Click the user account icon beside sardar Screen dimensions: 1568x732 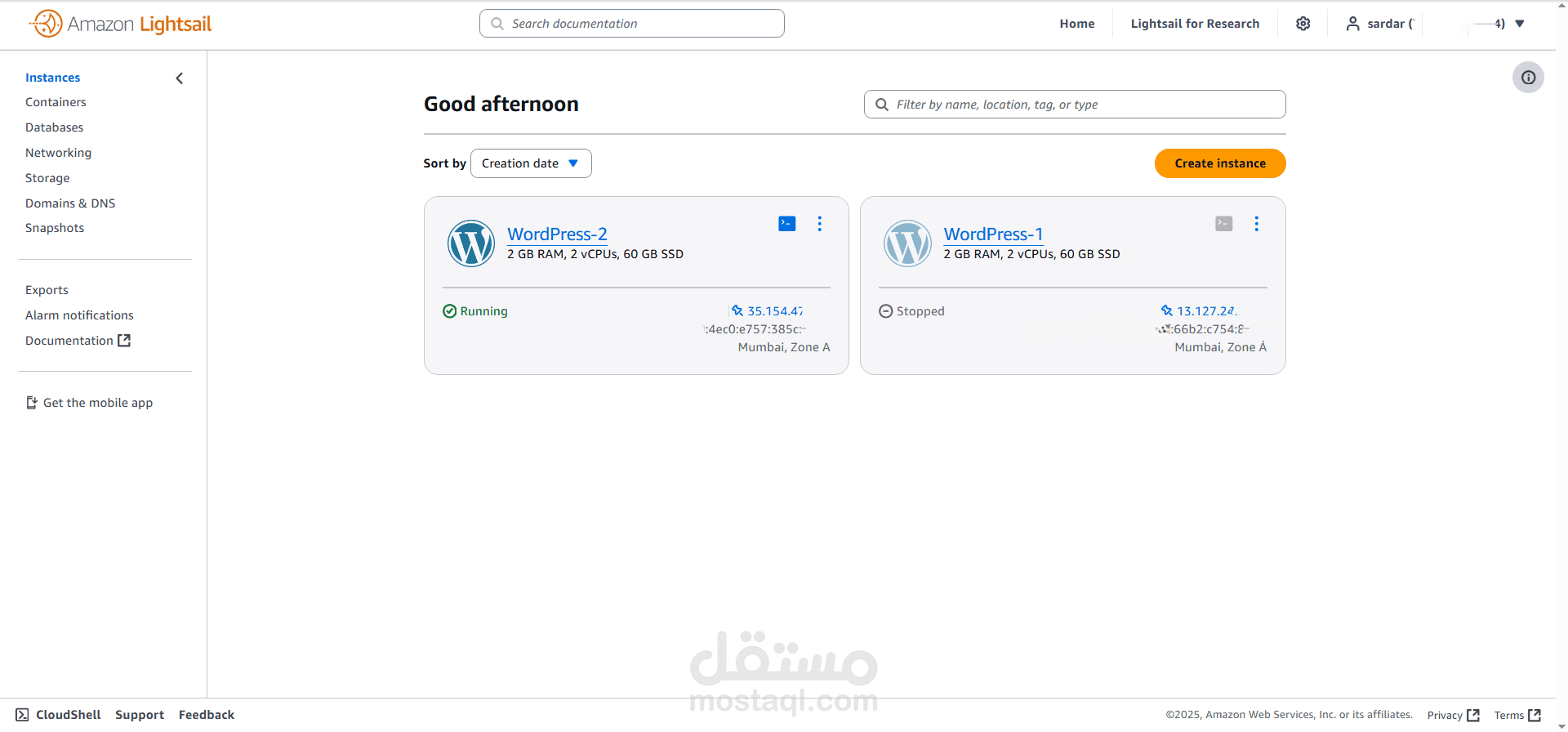pyautogui.click(x=1353, y=24)
